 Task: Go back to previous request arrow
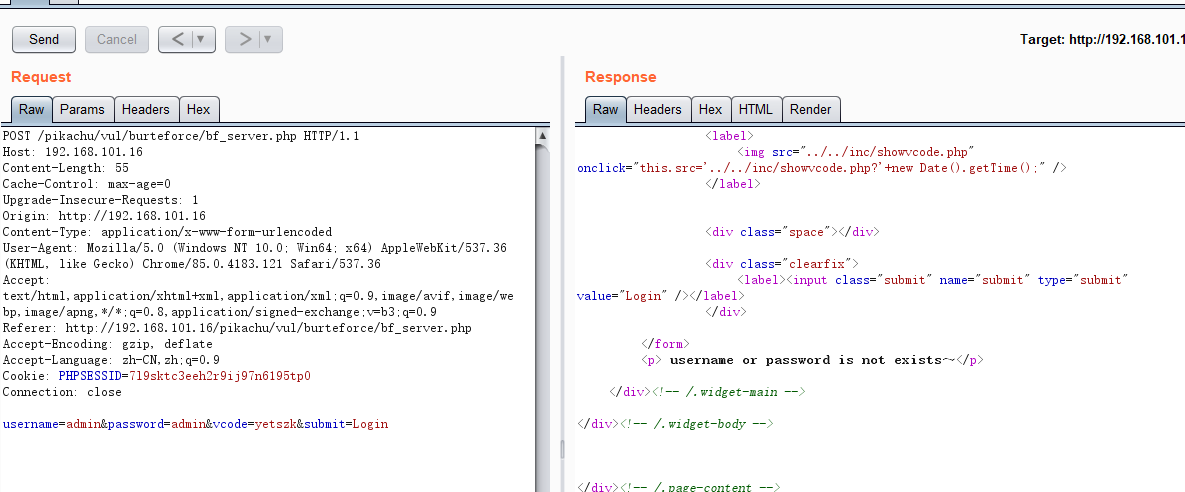177,39
